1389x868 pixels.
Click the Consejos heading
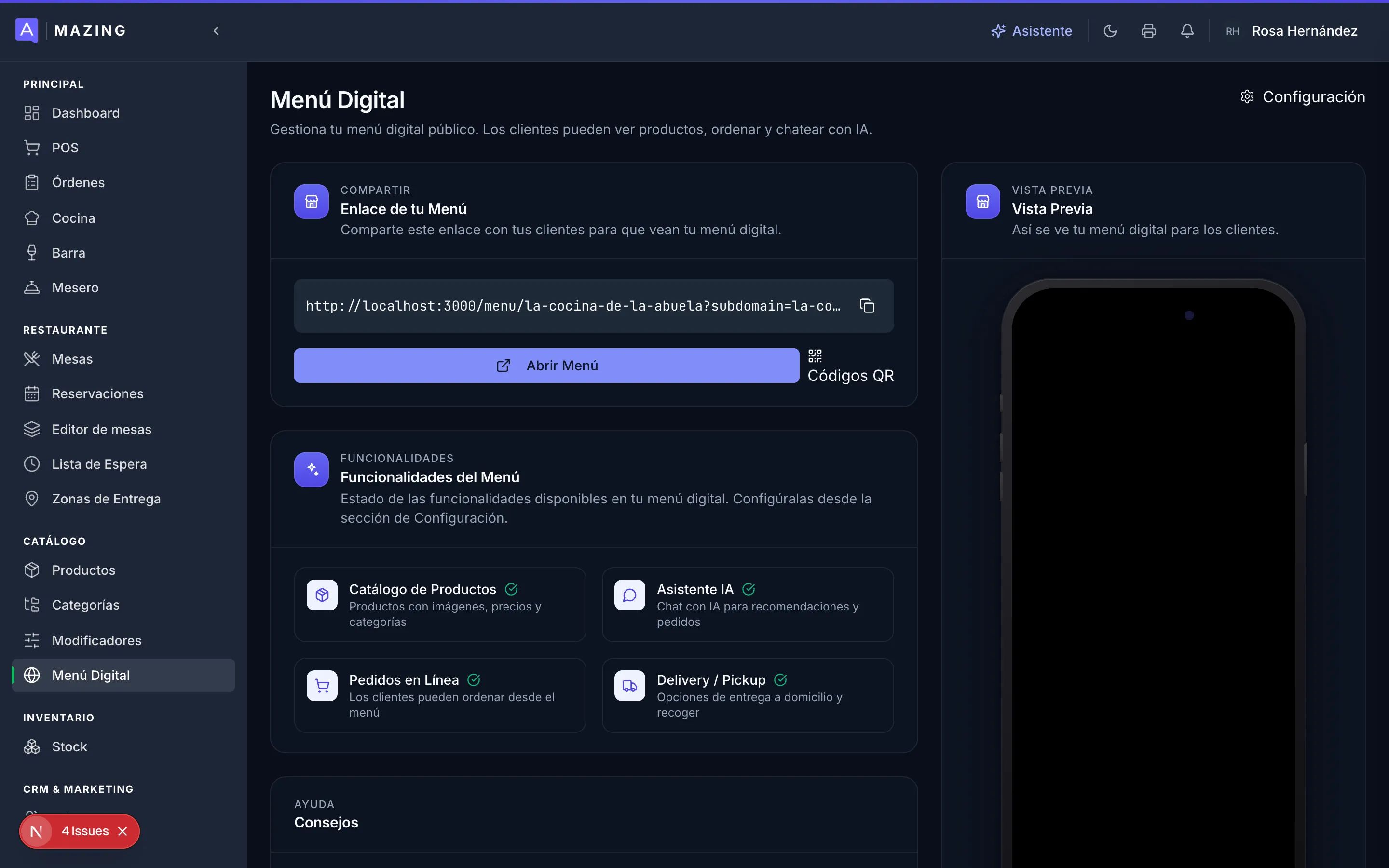tap(326, 823)
